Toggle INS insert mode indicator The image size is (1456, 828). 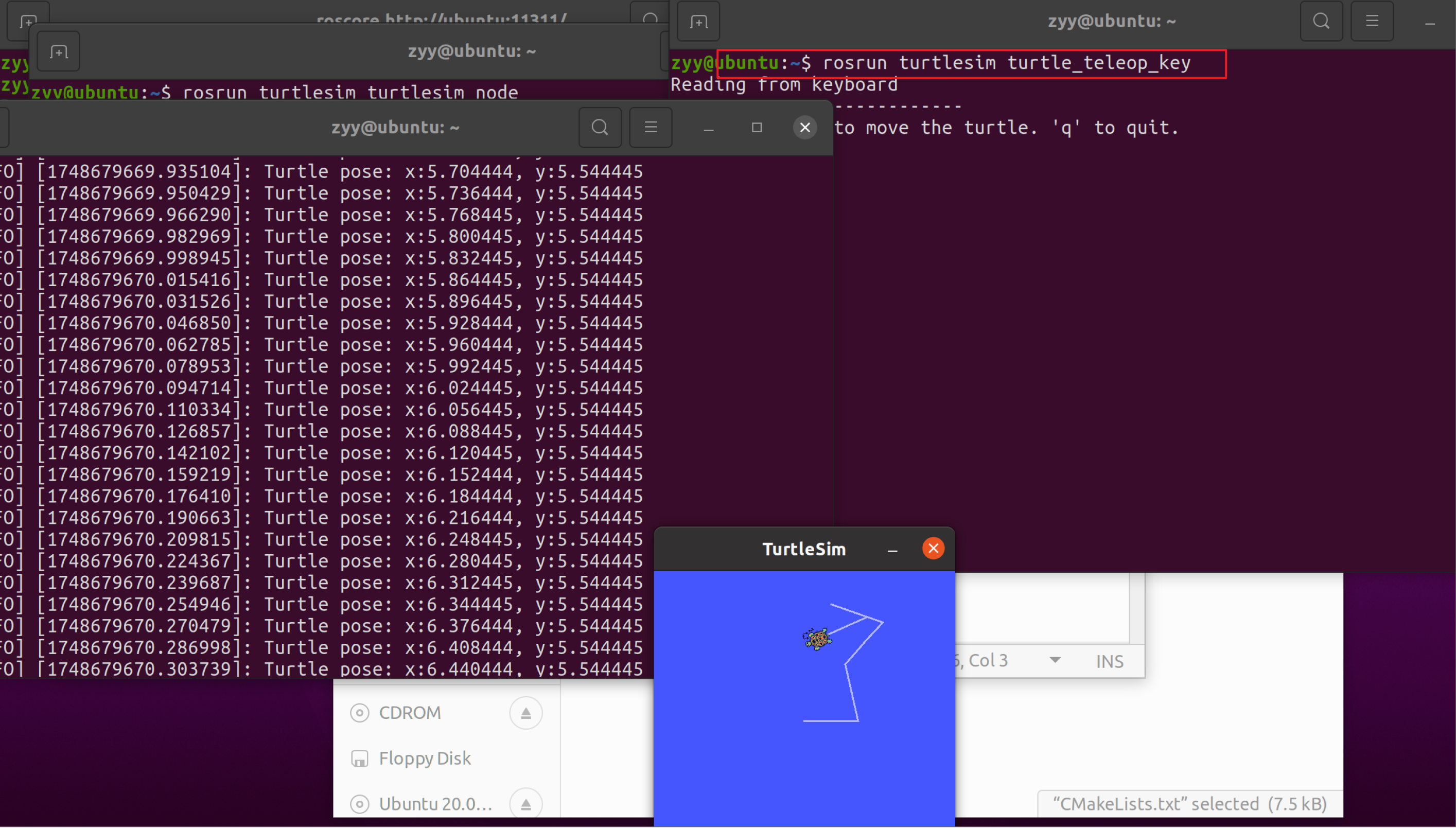[1109, 661]
